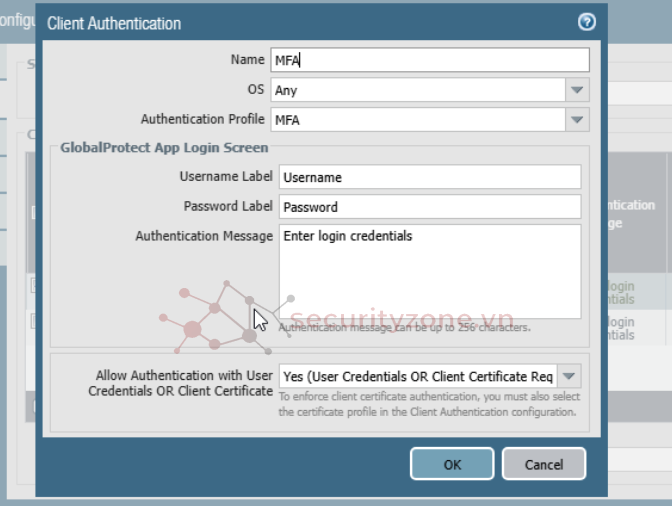Click the Name input field containing MFA
Viewport: 672px width, 506px height.
tap(429, 60)
